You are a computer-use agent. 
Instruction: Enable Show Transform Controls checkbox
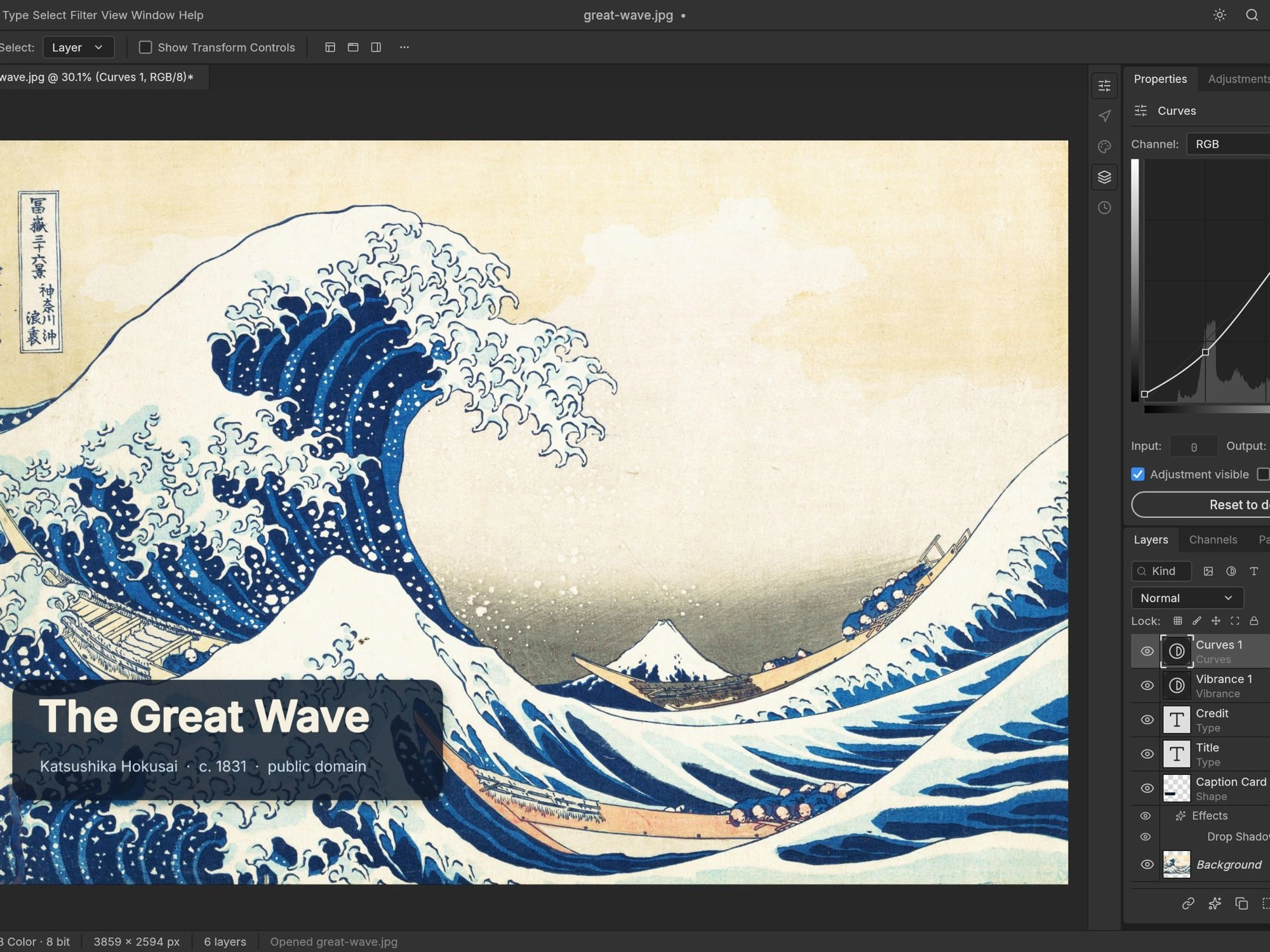145,48
